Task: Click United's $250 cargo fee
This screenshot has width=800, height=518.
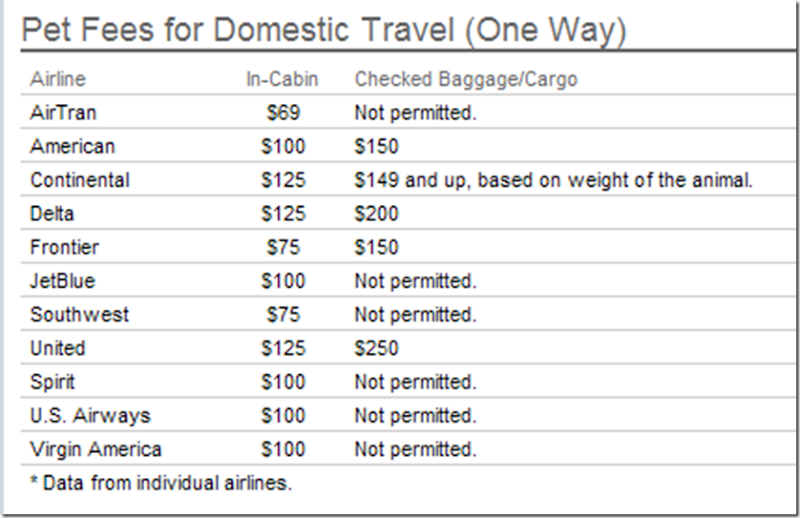Action: pos(377,349)
